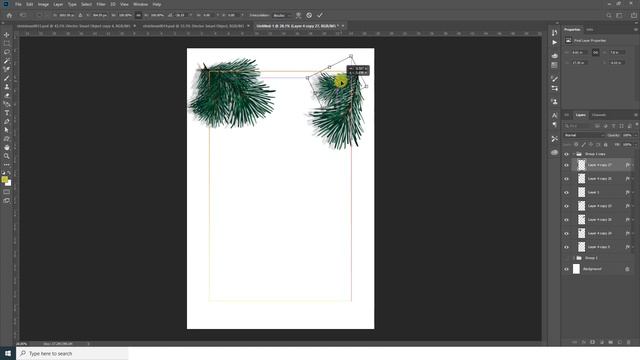The image size is (640, 360).
Task: Toggle the aspect ratio link icon
Action: pyautogui.click(x=138, y=15)
